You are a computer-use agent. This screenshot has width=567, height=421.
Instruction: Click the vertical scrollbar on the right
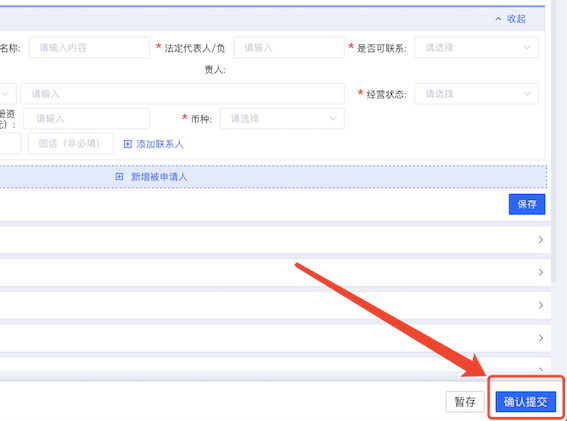point(554,141)
